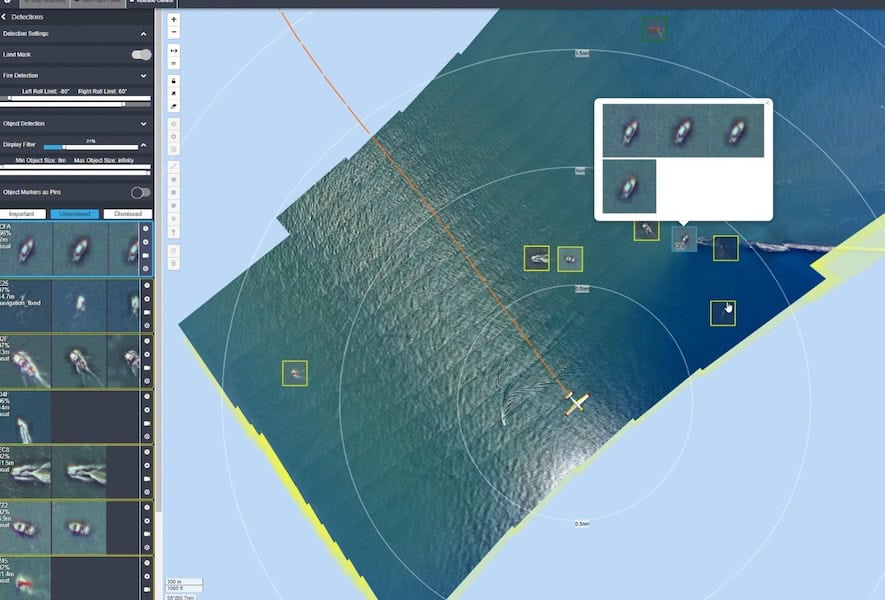This screenshot has width=885, height=600.
Task: Open first boat thumbnail in the popup
Action: [x=629, y=130]
